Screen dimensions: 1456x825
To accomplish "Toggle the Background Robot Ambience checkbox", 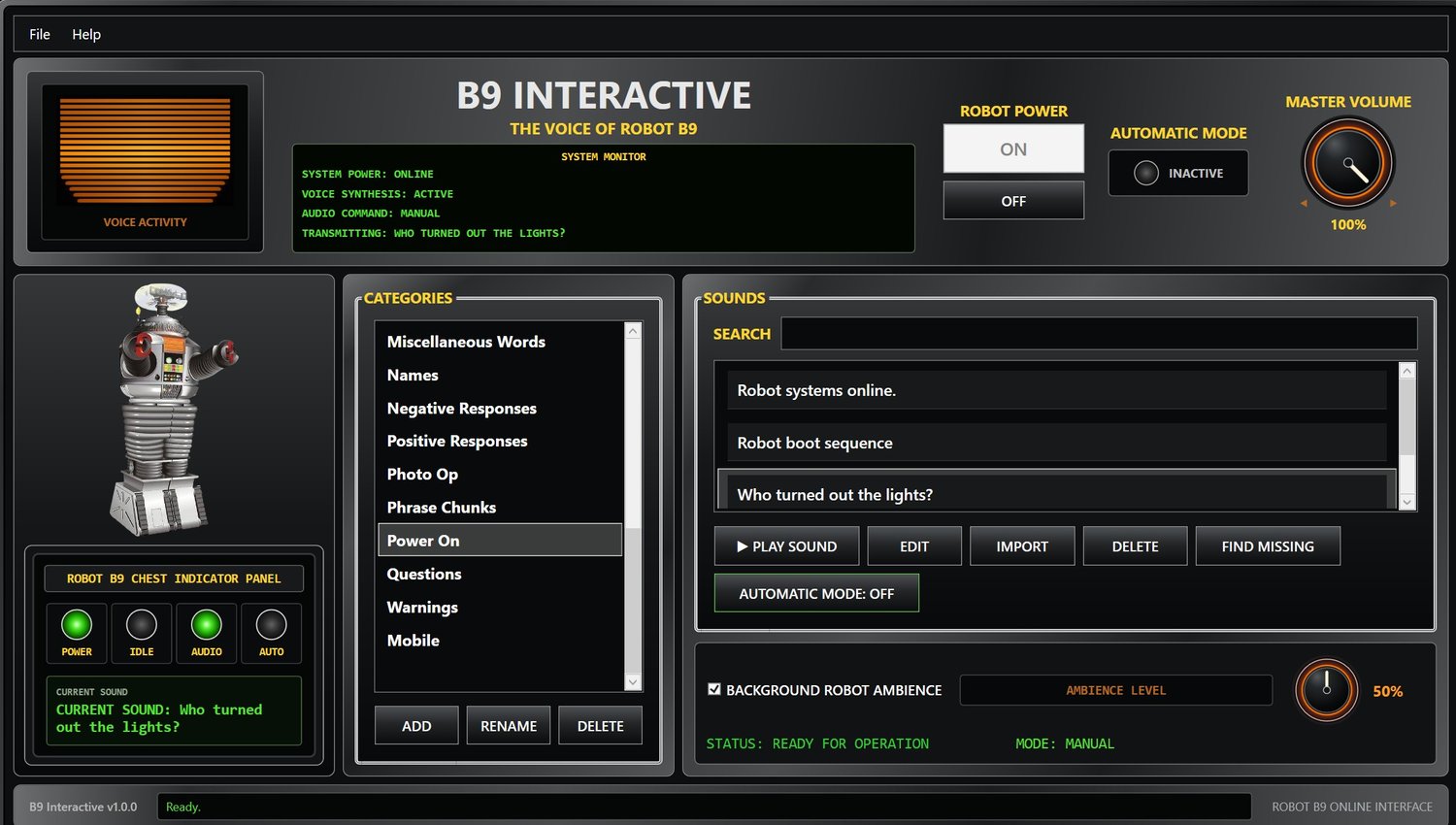I will (714, 689).
